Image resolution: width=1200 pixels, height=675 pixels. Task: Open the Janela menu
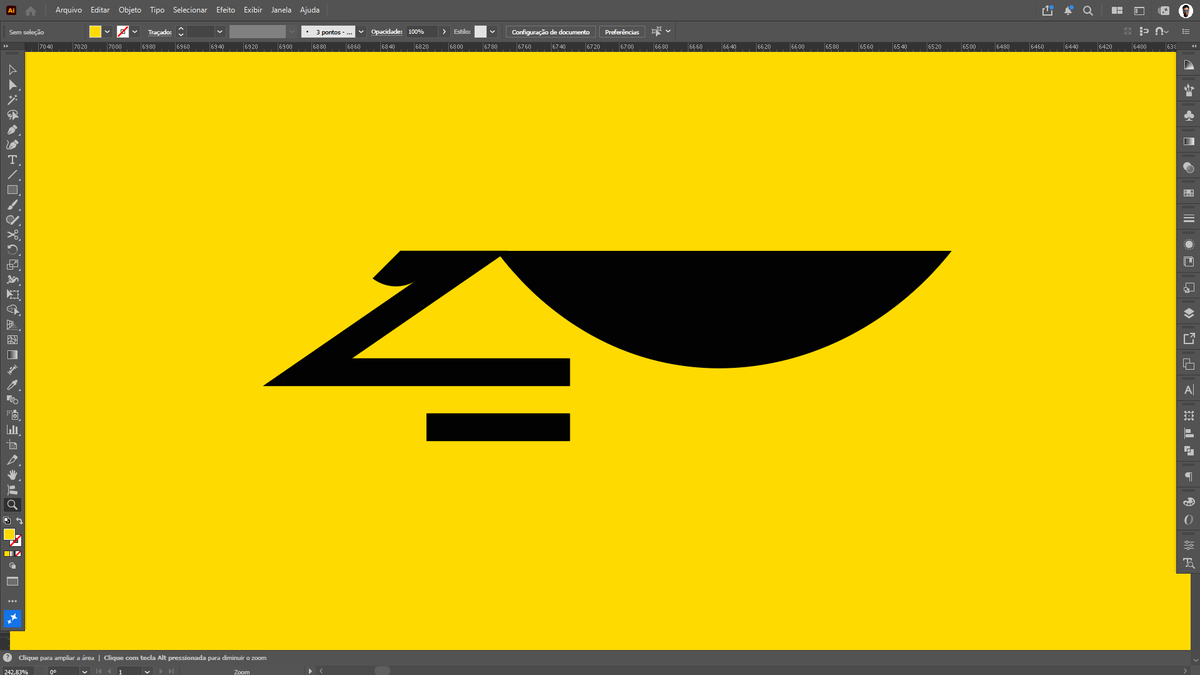click(281, 10)
